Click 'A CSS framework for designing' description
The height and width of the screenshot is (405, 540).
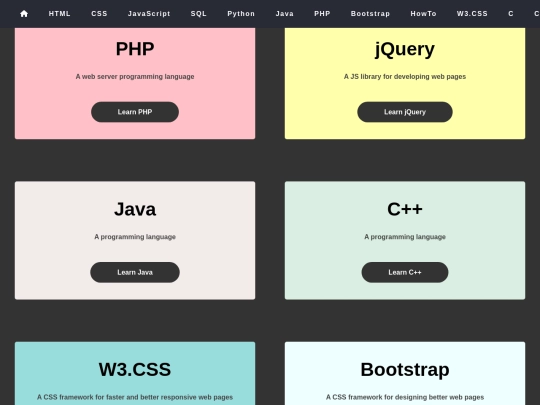[x=405, y=397]
